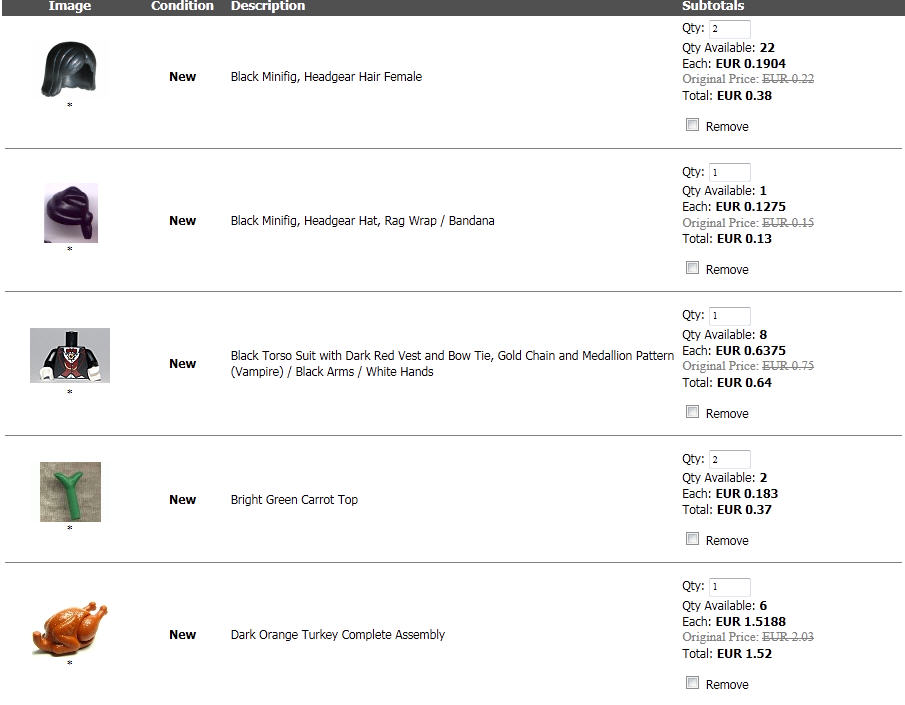The image size is (905, 705).
Task: Toggle Remove checkbox for Turkey Complete Assembly
Action: tap(692, 683)
